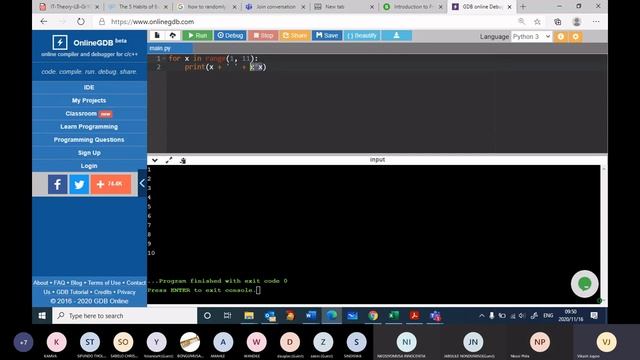640x360 pixels.
Task: Click the orange plus share counter
Action: point(111,184)
